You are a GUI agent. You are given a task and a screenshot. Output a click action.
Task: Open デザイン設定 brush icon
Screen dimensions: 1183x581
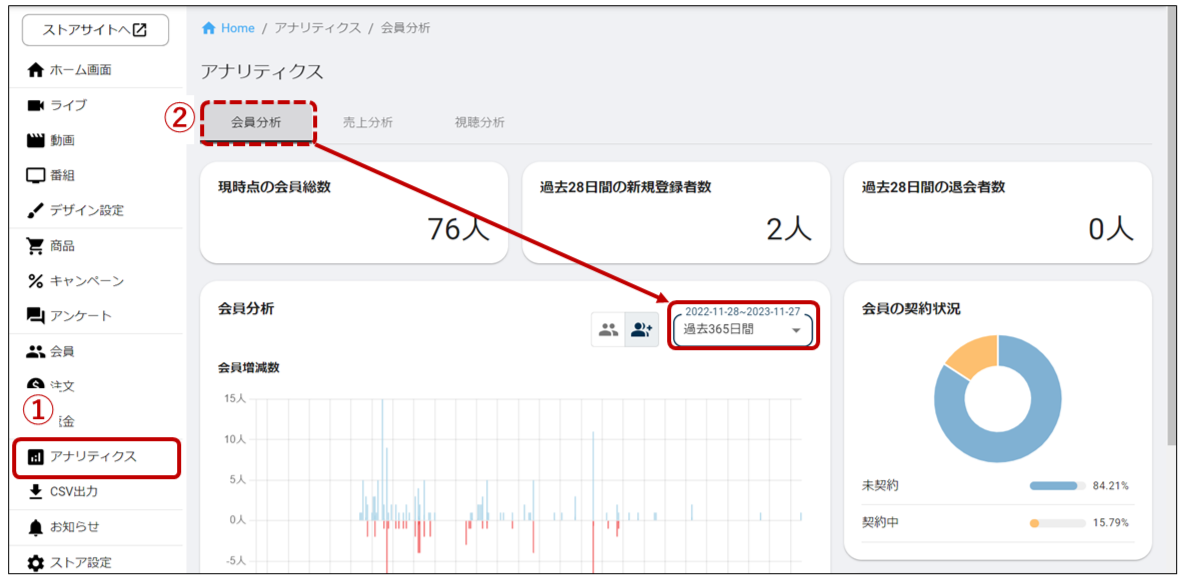pyautogui.click(x=36, y=211)
